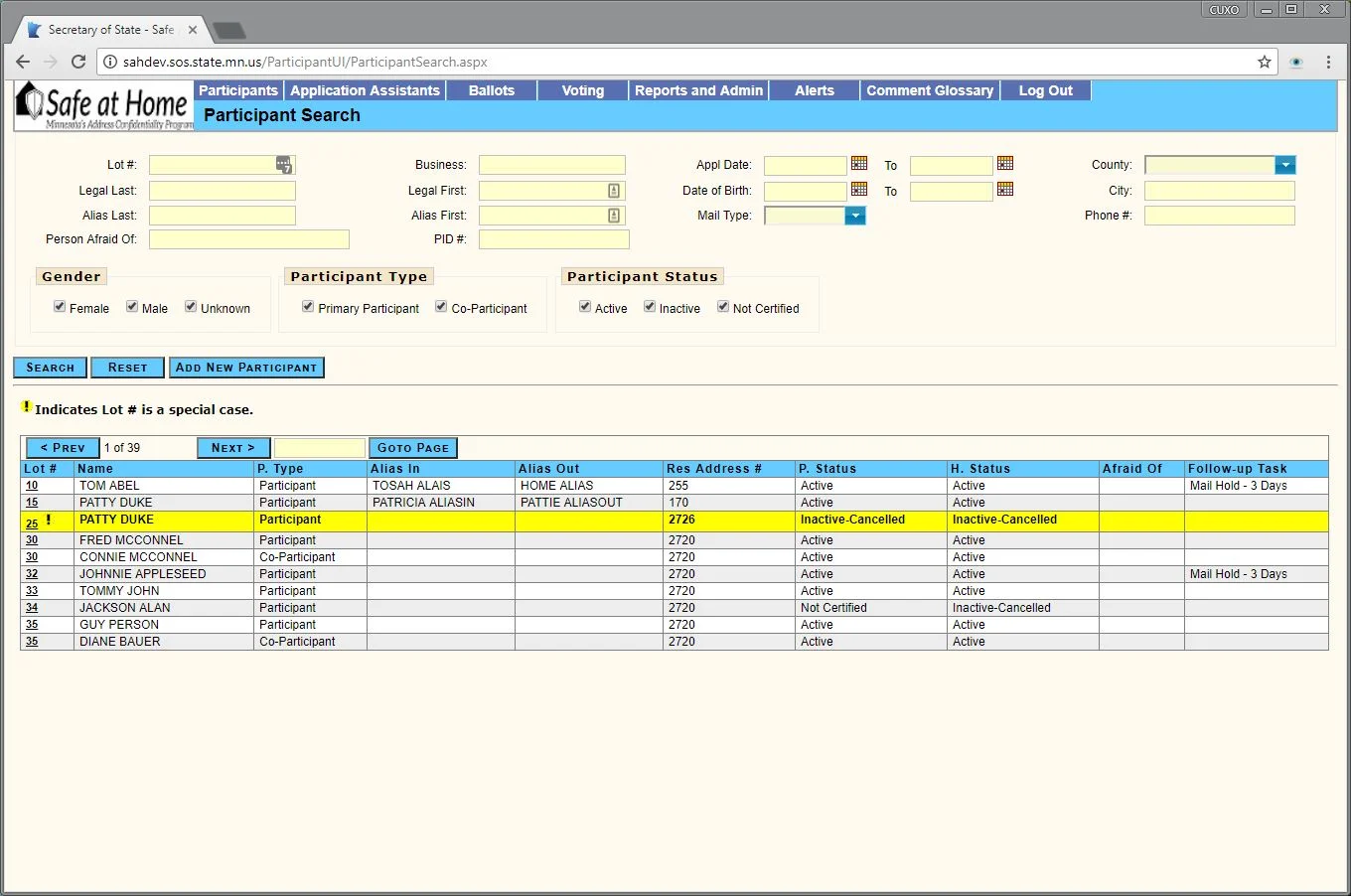Image resolution: width=1351 pixels, height=896 pixels.
Task: Go to next results page with Next
Action: (x=233, y=448)
